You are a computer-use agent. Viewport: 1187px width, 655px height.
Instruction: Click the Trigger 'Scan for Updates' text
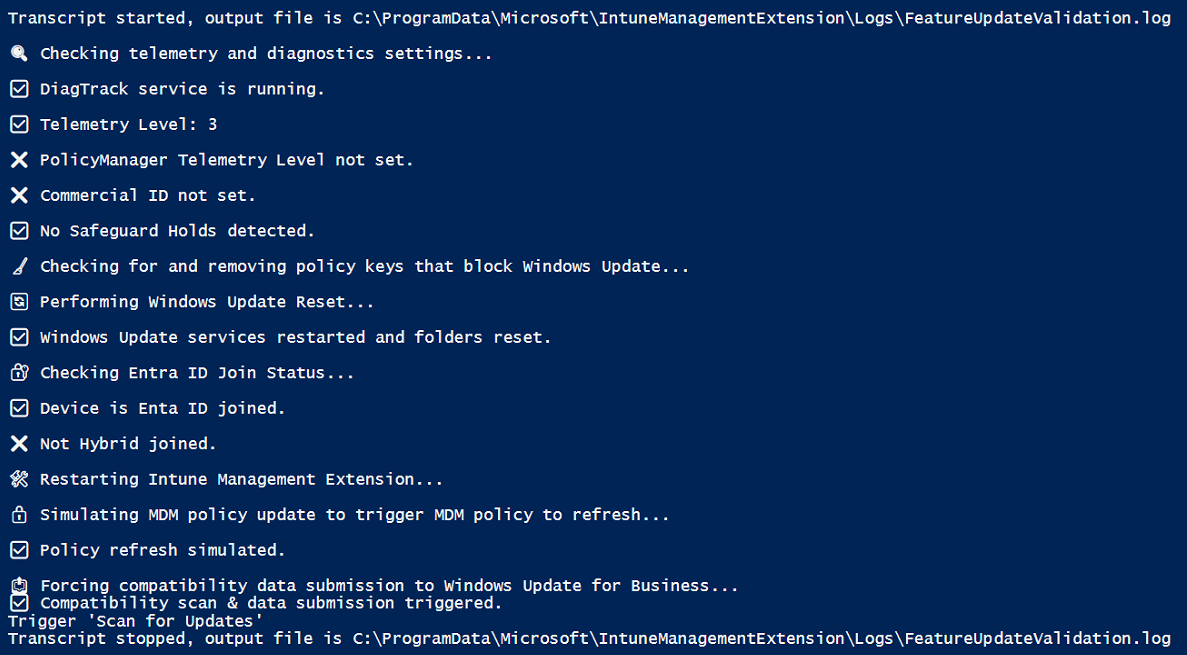[136, 621]
